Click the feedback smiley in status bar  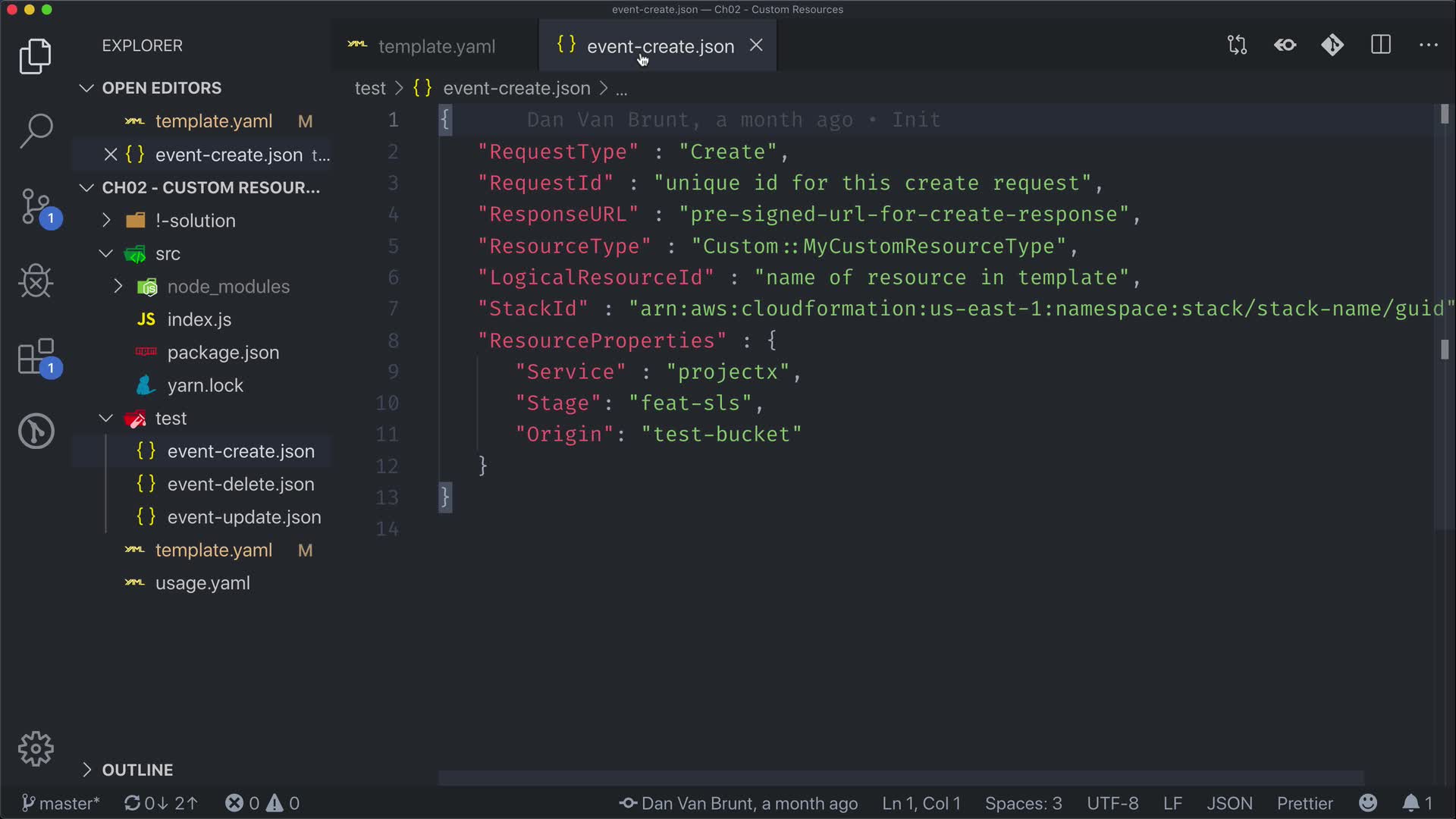pos(1368,803)
